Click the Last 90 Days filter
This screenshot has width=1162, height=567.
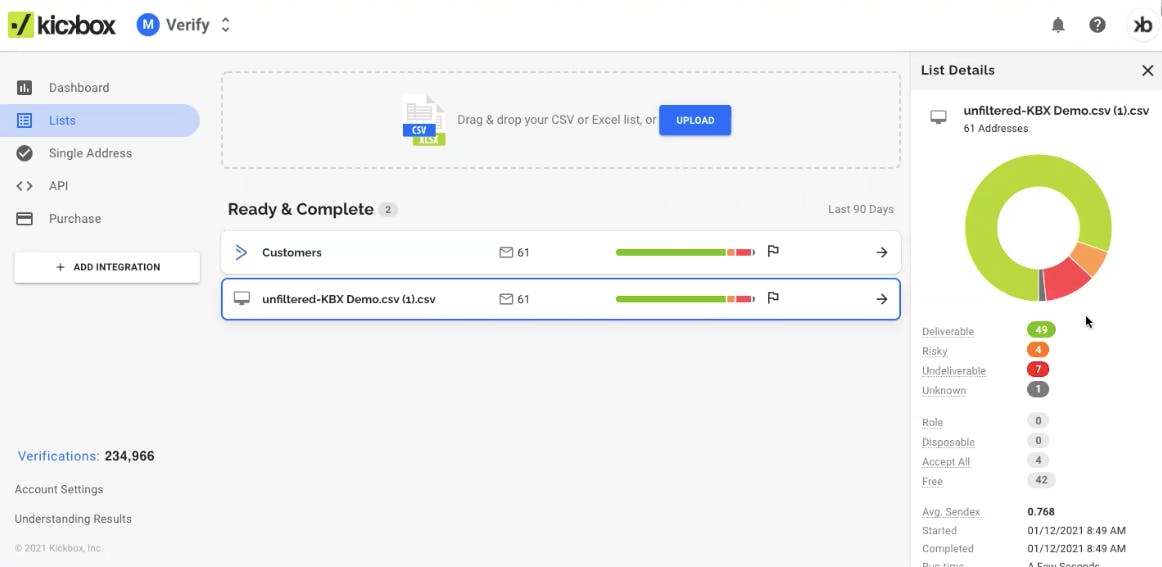coord(860,210)
